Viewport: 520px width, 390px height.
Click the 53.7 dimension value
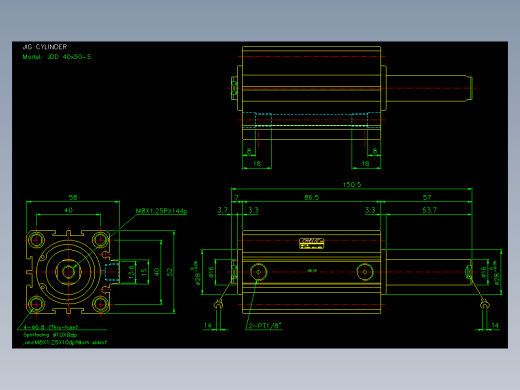click(429, 210)
